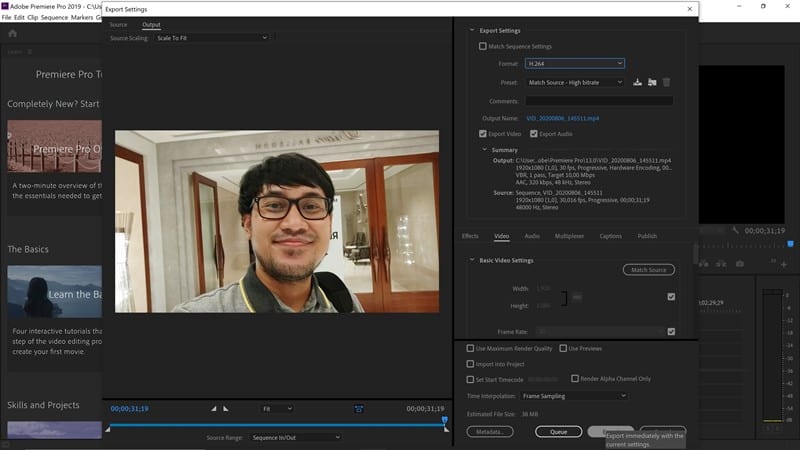Click the Set Out Point marker icon
Screen dimensions: 800x450
pos(225,409)
